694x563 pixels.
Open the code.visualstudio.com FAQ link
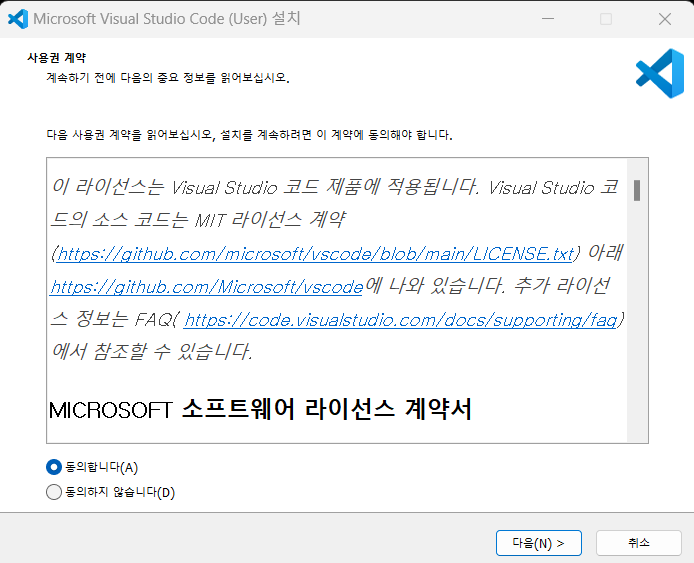(401, 320)
